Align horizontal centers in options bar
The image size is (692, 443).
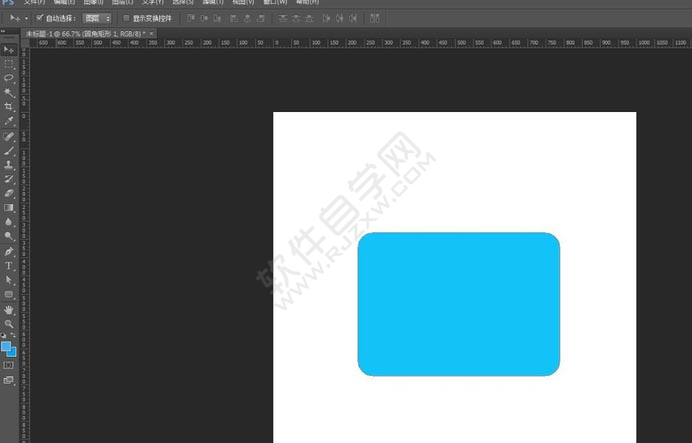[x=248, y=18]
